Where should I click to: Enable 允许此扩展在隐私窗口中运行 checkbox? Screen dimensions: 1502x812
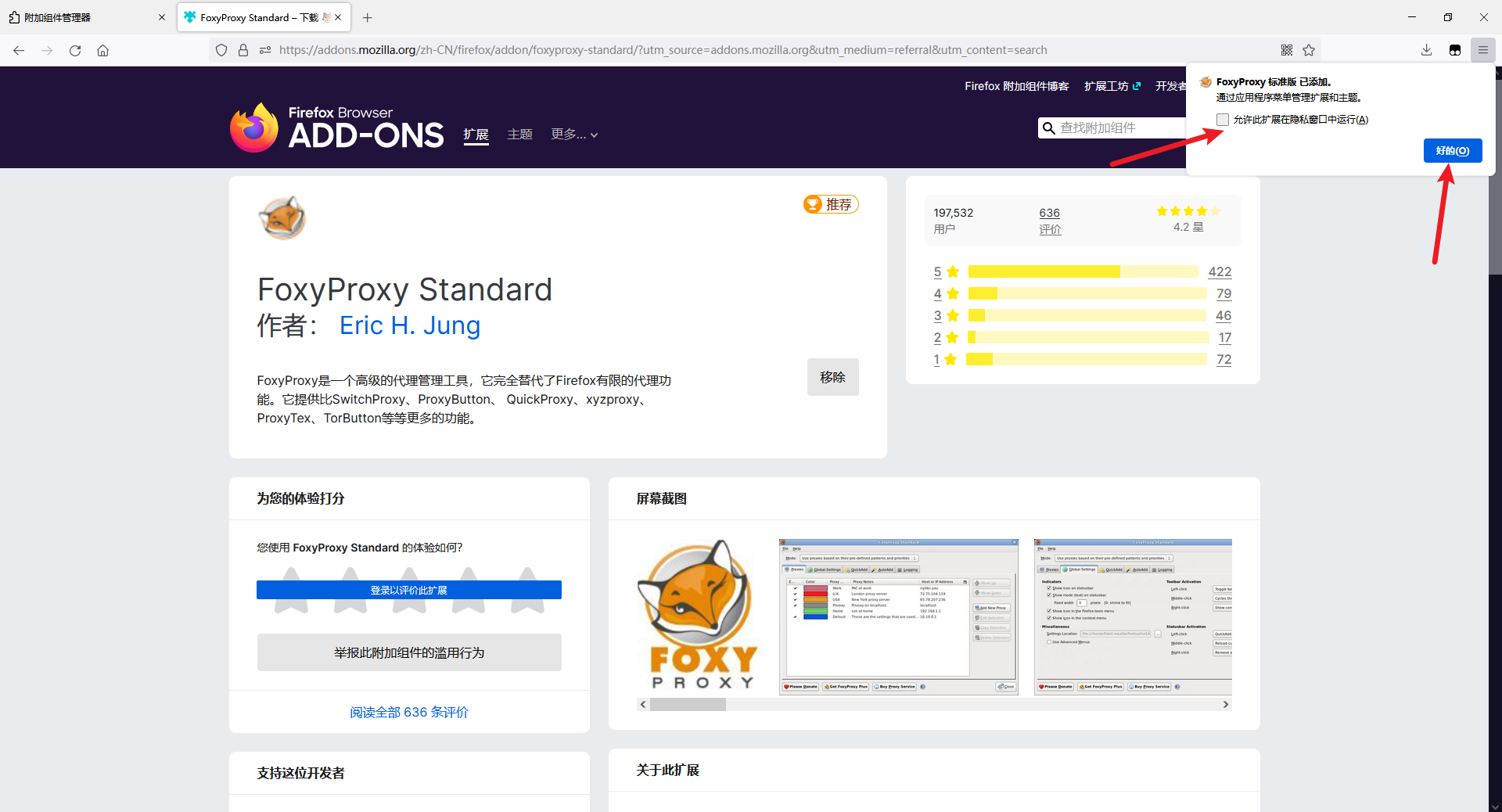1223,120
